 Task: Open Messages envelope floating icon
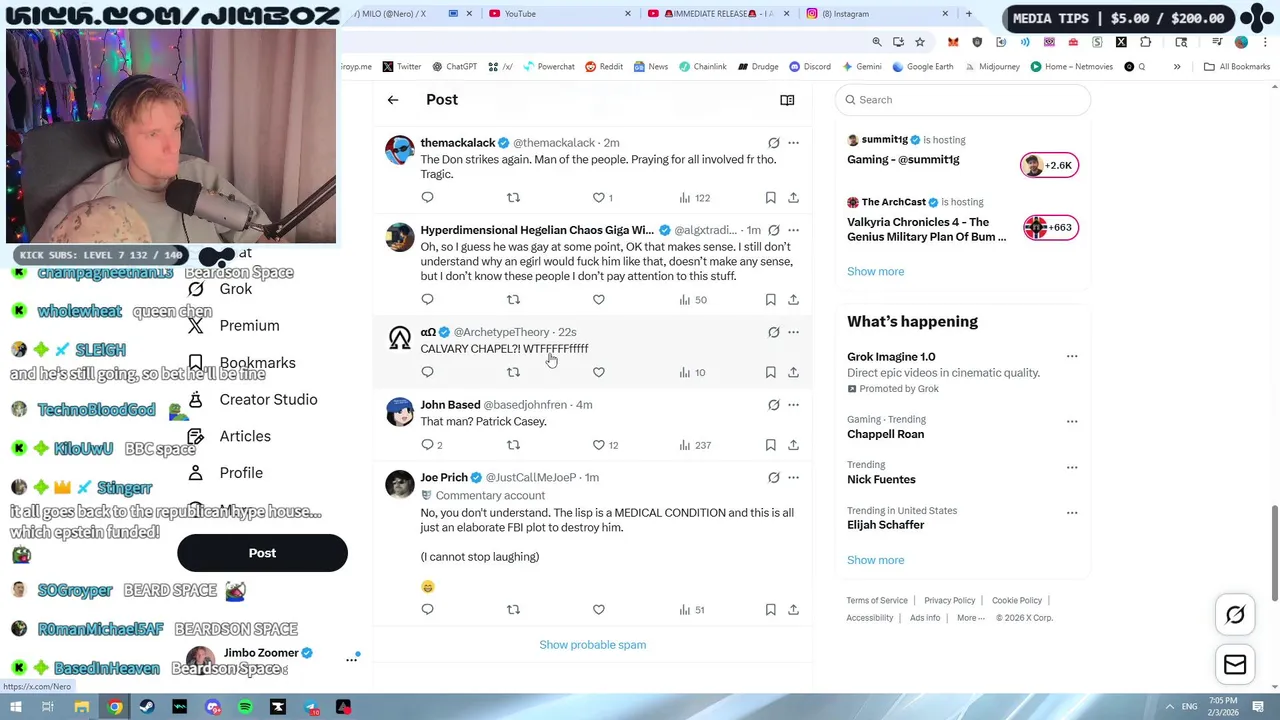click(x=1235, y=665)
